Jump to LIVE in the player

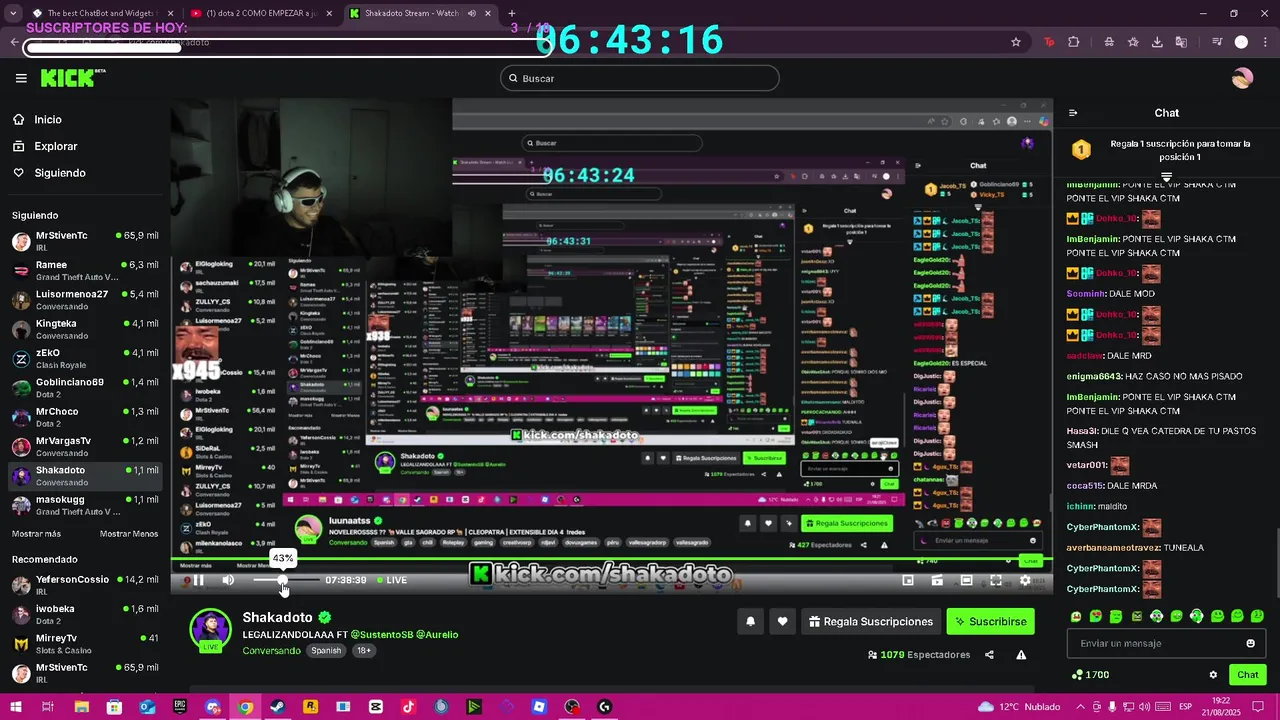391,580
